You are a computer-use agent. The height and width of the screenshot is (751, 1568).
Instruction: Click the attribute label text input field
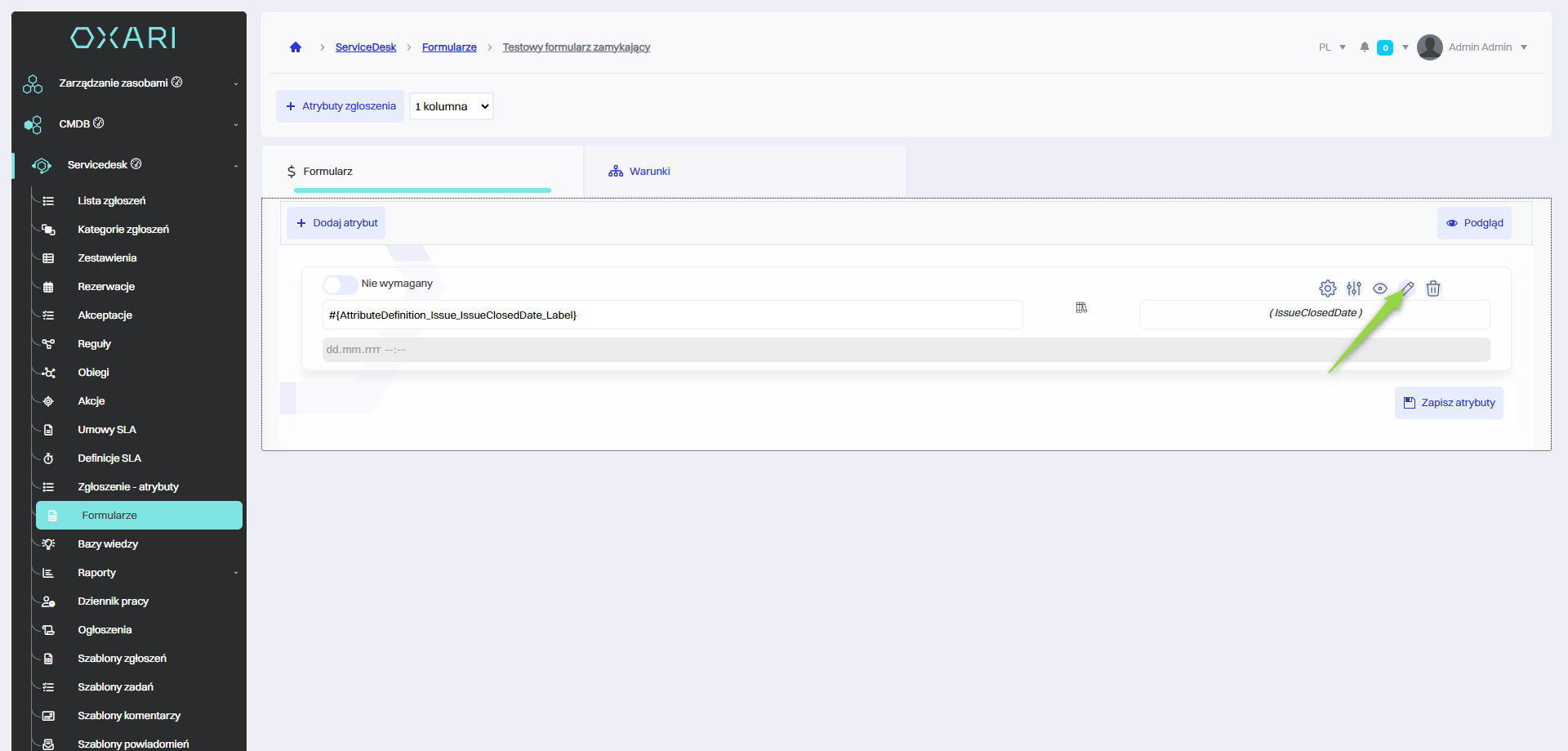[x=672, y=315]
